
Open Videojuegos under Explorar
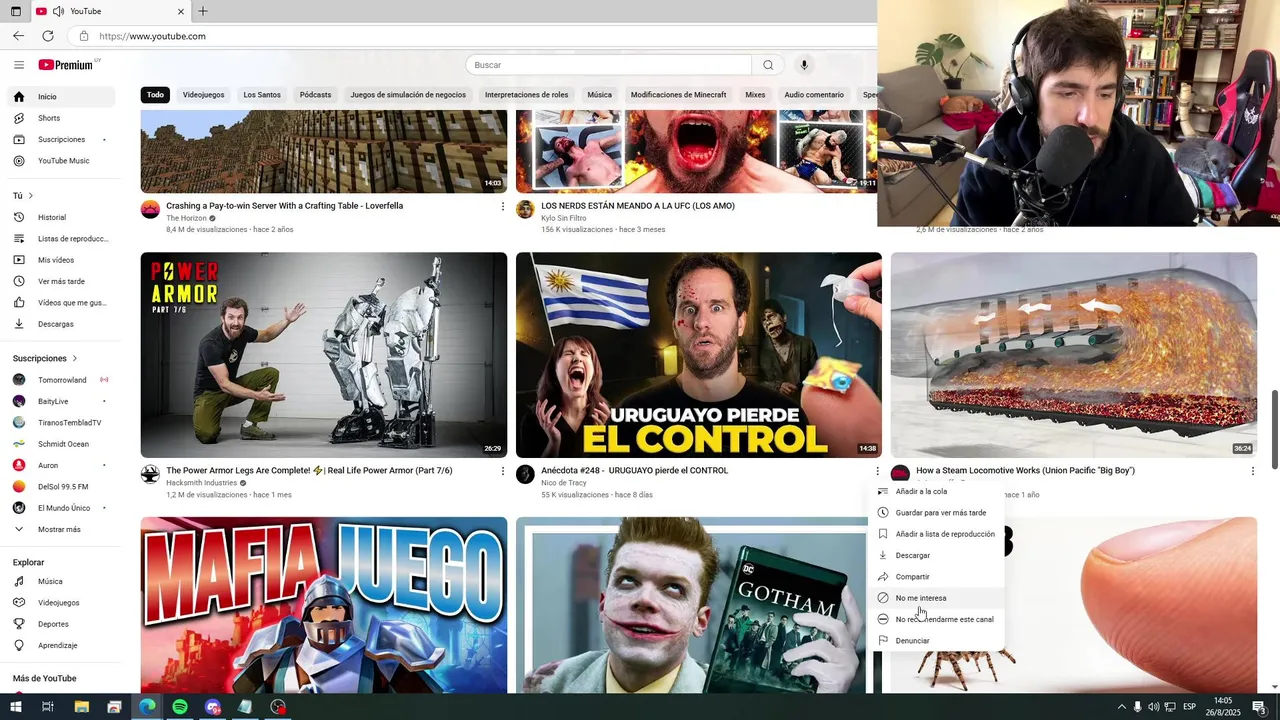point(61,603)
